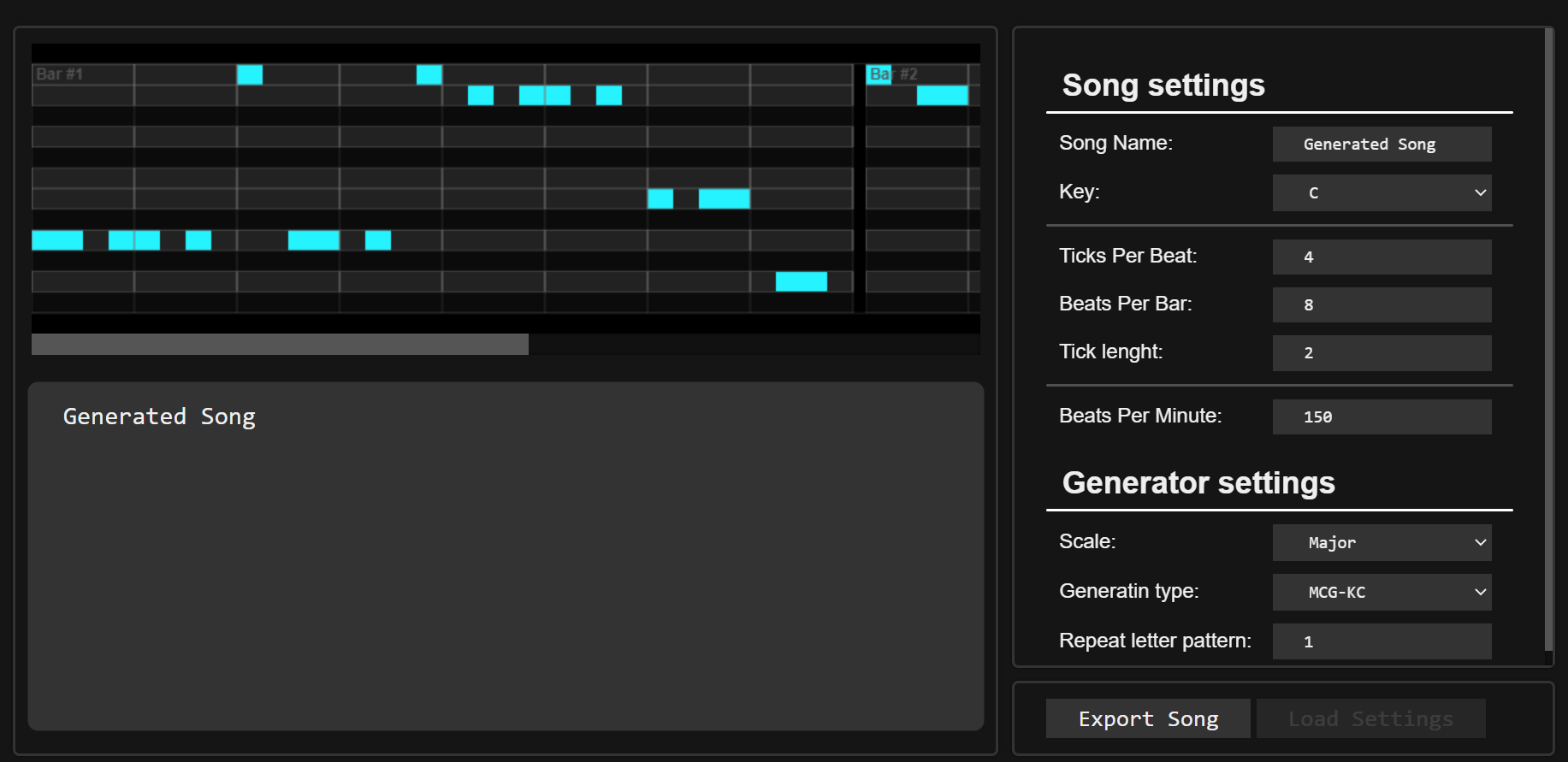Click the Tick lenght input field

(1382, 352)
